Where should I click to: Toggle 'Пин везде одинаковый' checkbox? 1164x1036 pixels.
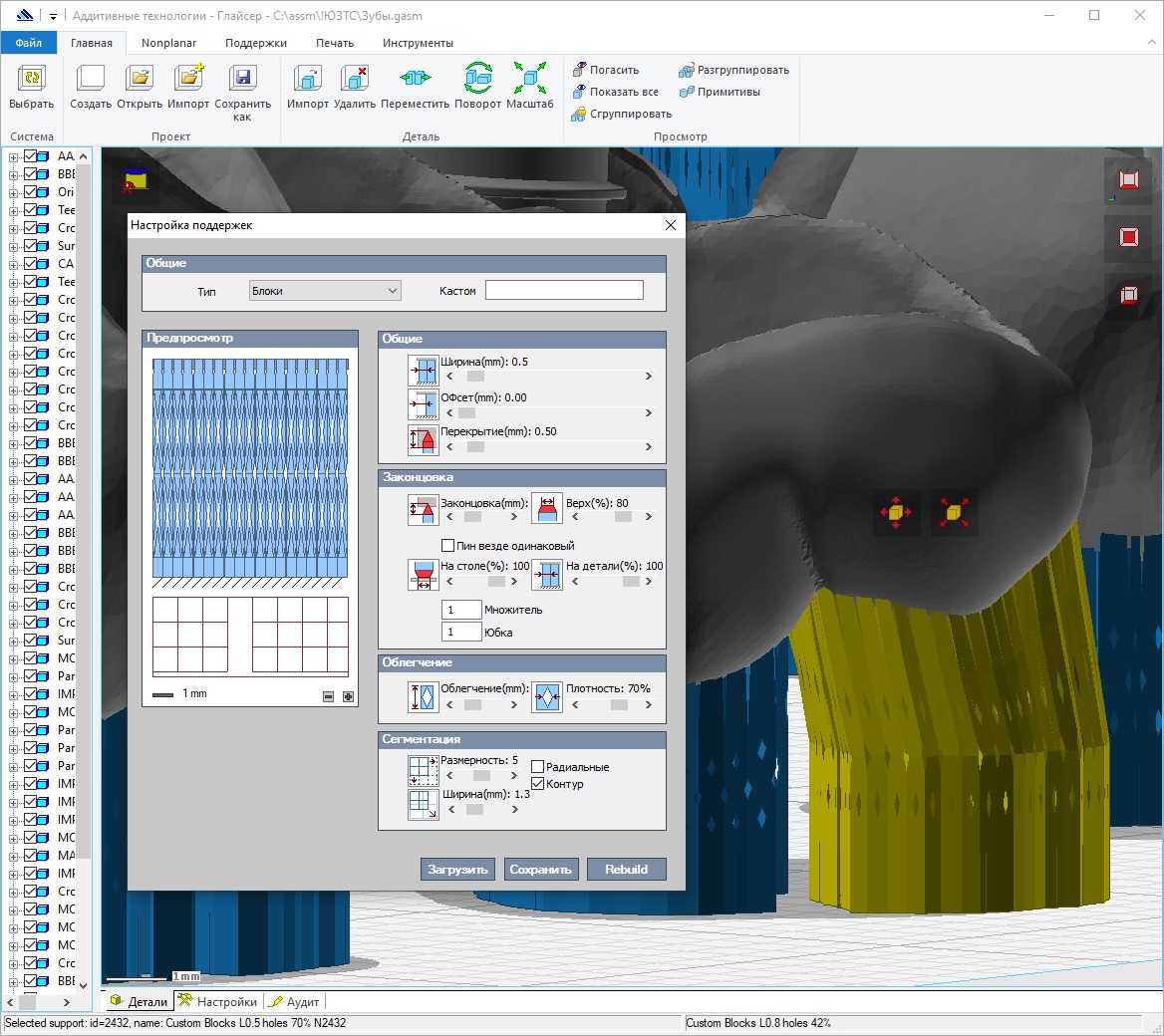point(448,546)
